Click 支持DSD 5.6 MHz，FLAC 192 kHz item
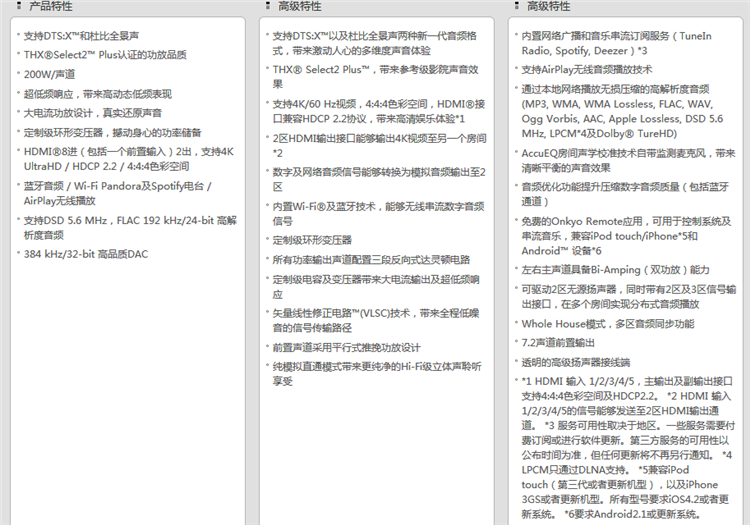 point(130,228)
